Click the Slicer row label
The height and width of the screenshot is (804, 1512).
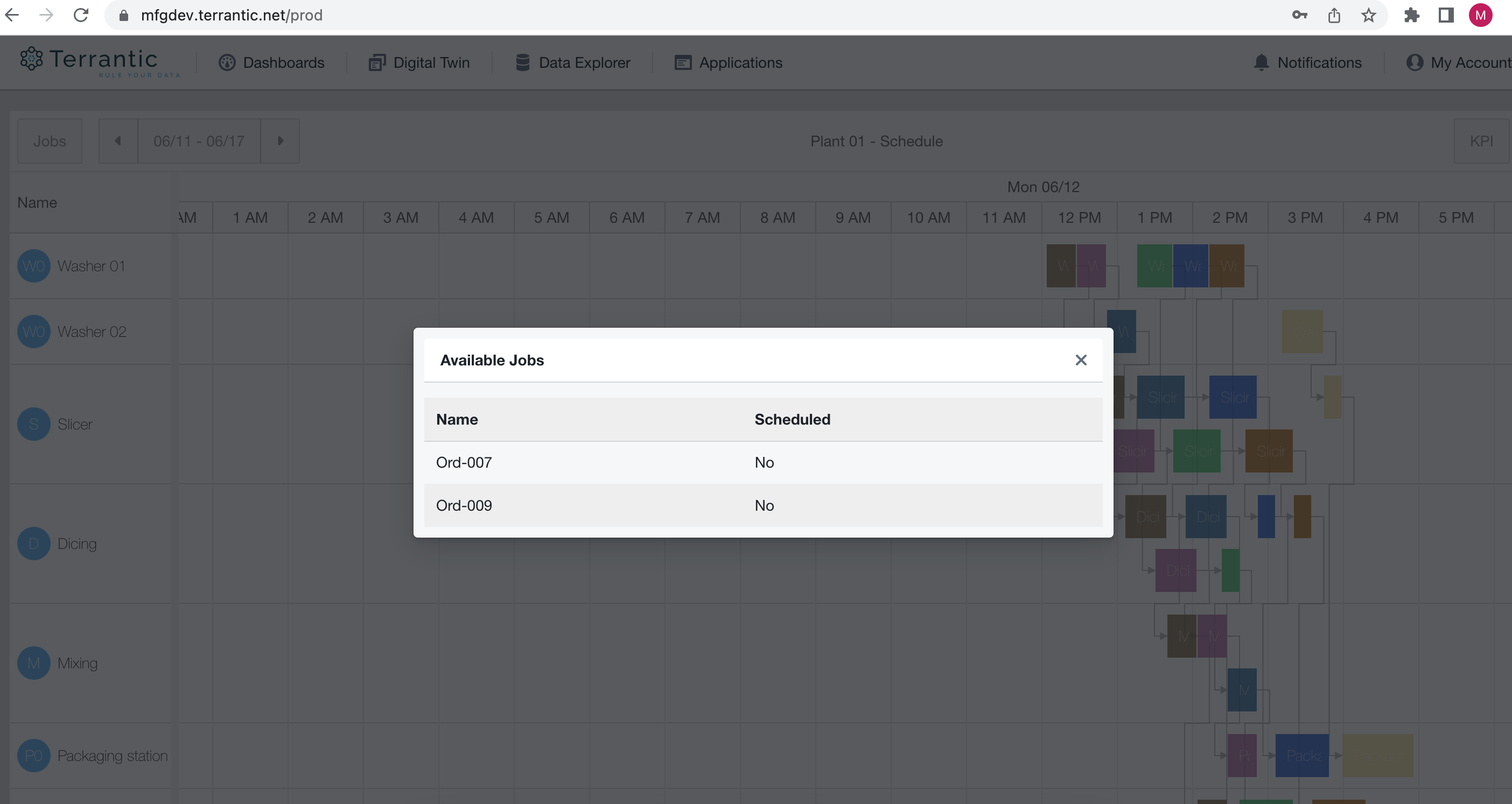(74, 424)
